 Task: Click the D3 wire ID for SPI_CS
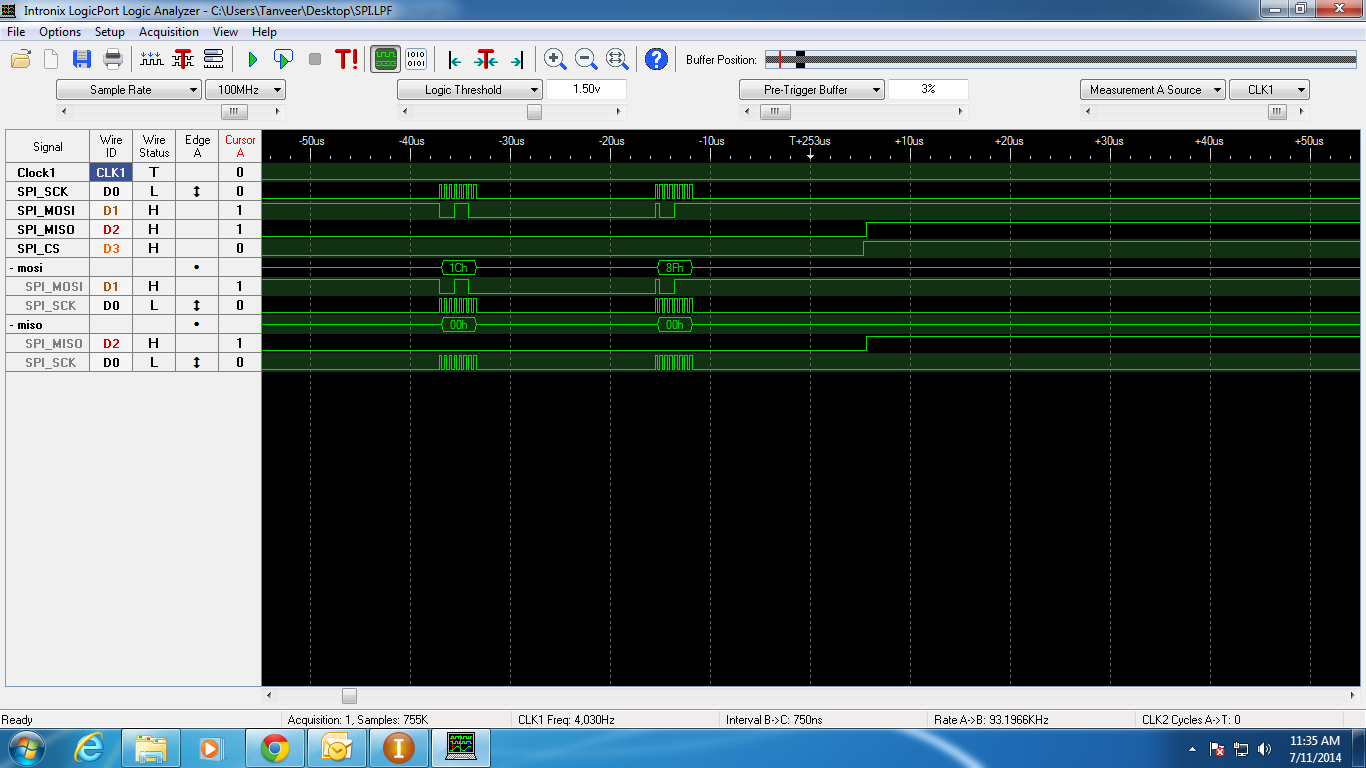pos(110,248)
